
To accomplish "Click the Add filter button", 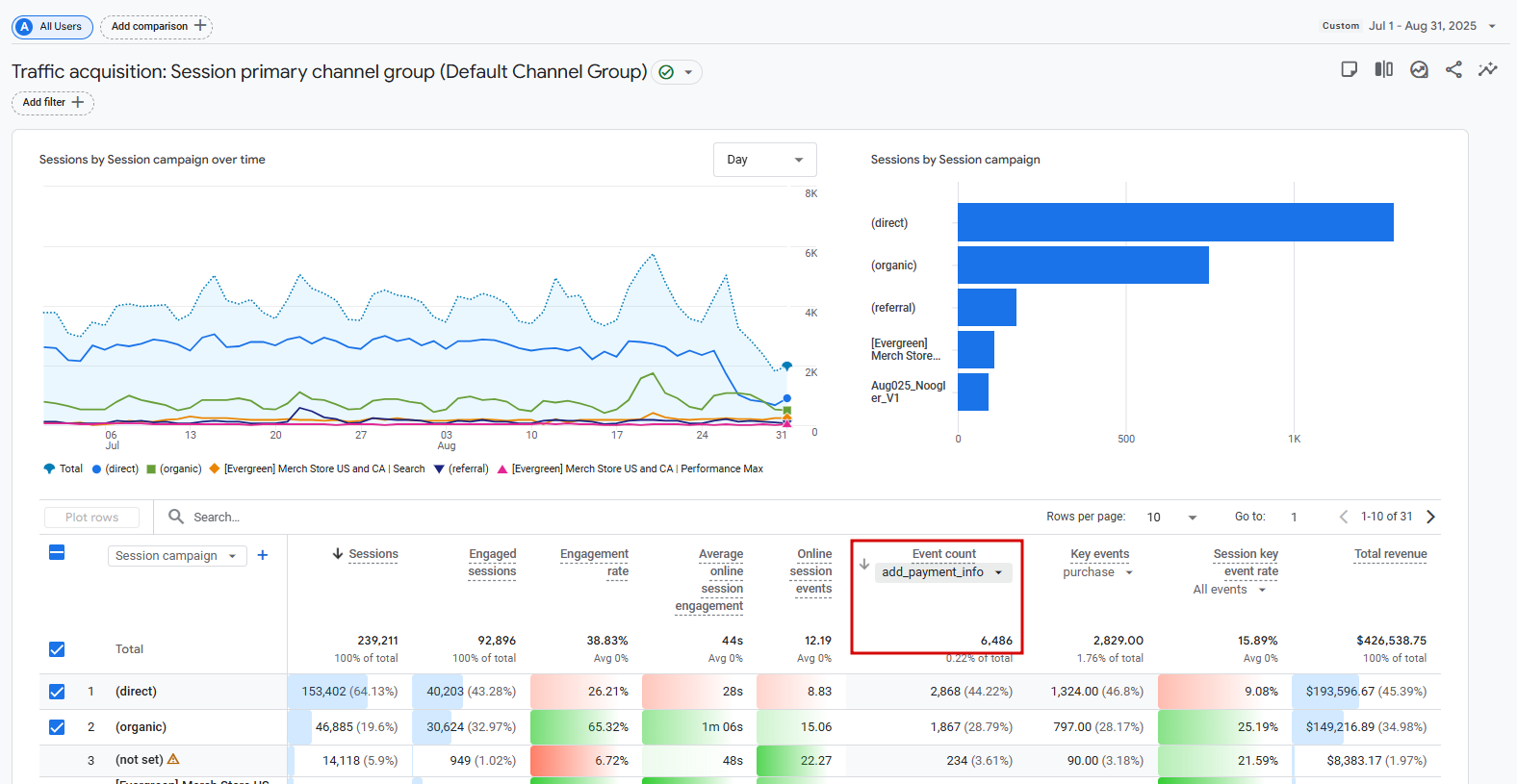I will [x=53, y=103].
